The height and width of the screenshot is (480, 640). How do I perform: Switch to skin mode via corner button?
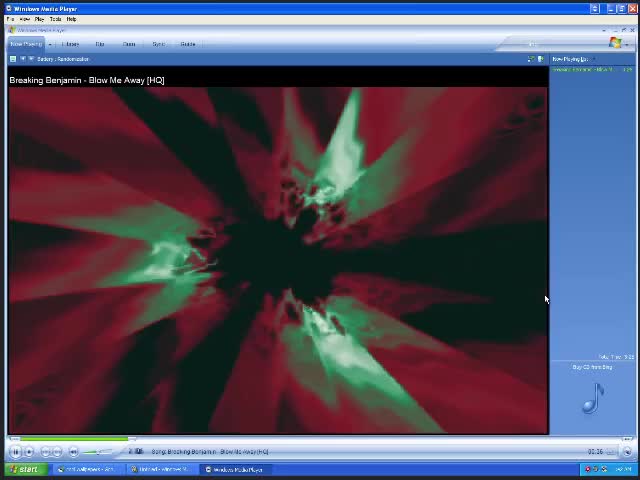pyautogui.click(x=627, y=451)
